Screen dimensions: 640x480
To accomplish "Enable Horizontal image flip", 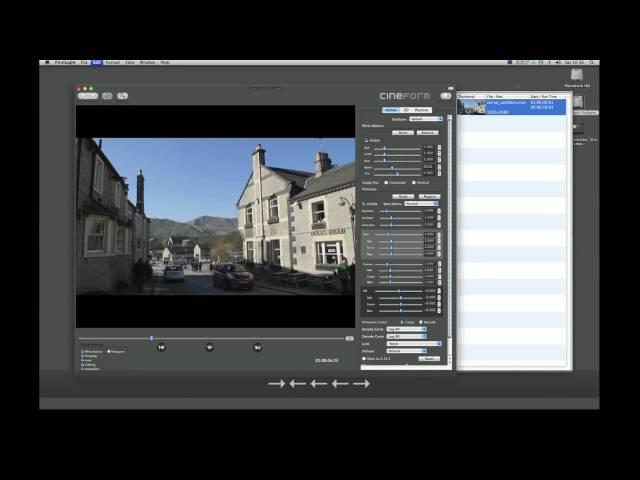I will [386, 182].
